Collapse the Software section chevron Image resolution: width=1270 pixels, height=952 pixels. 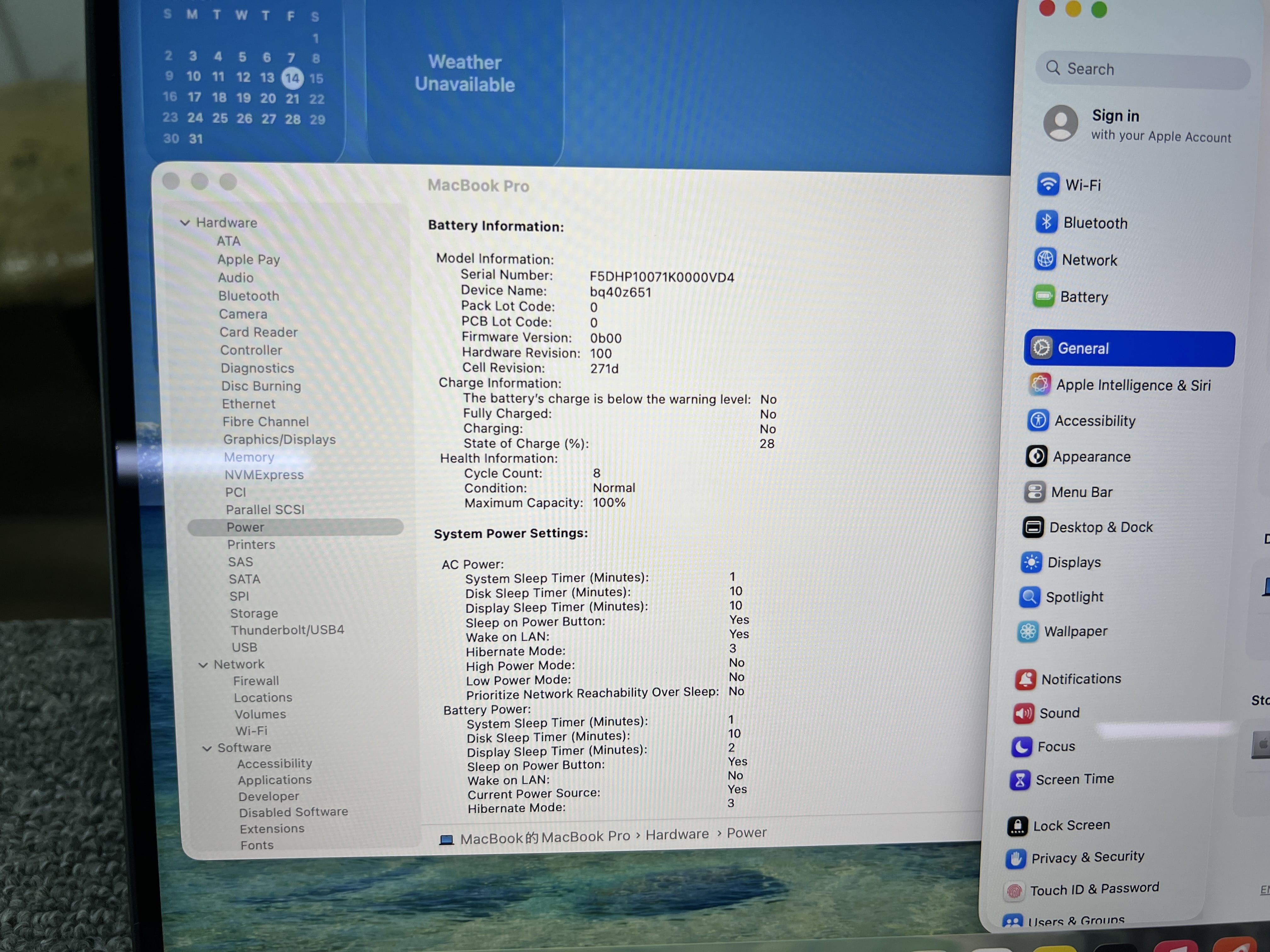tap(207, 748)
